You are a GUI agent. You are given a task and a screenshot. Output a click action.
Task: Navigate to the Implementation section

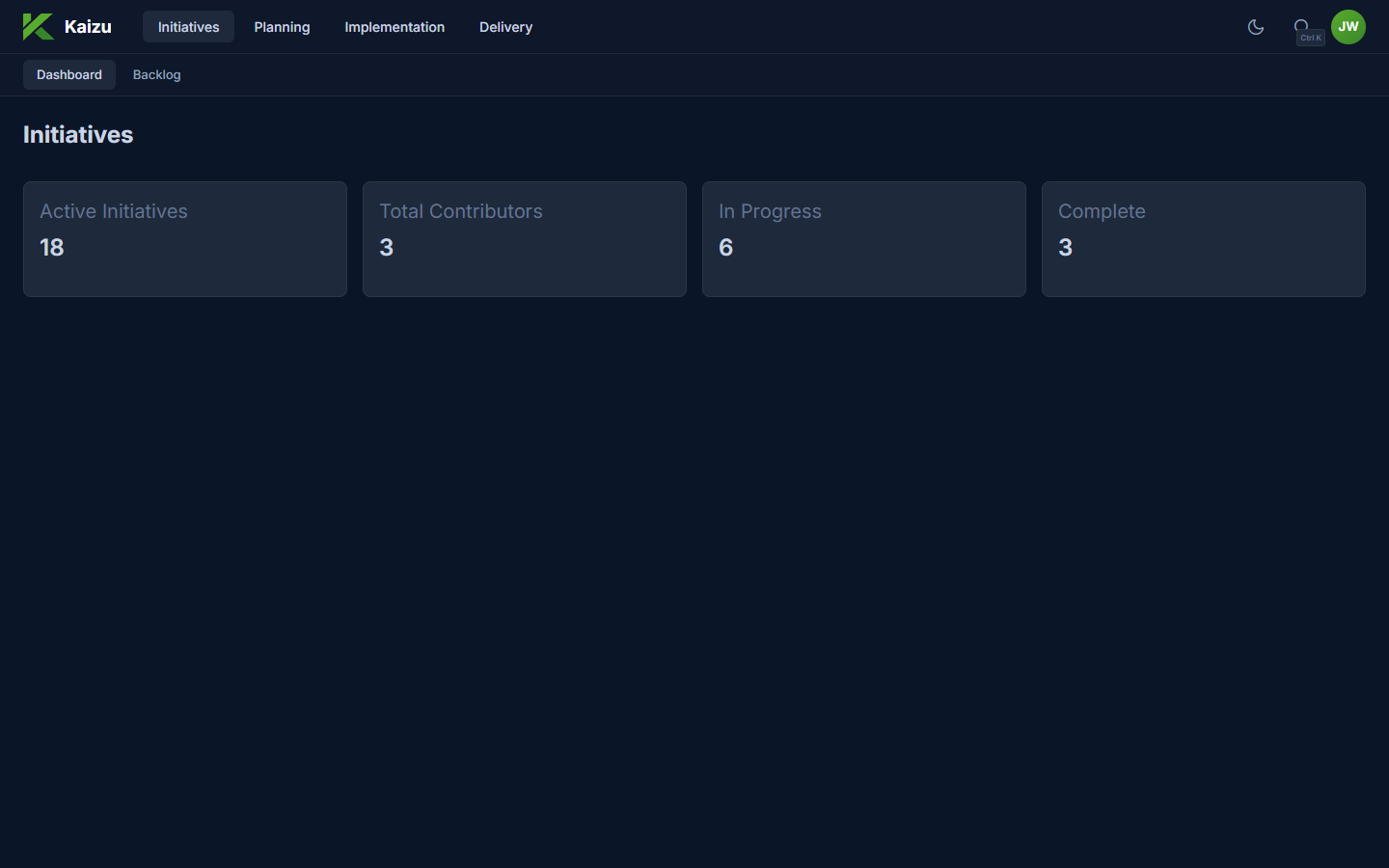pyautogui.click(x=395, y=27)
